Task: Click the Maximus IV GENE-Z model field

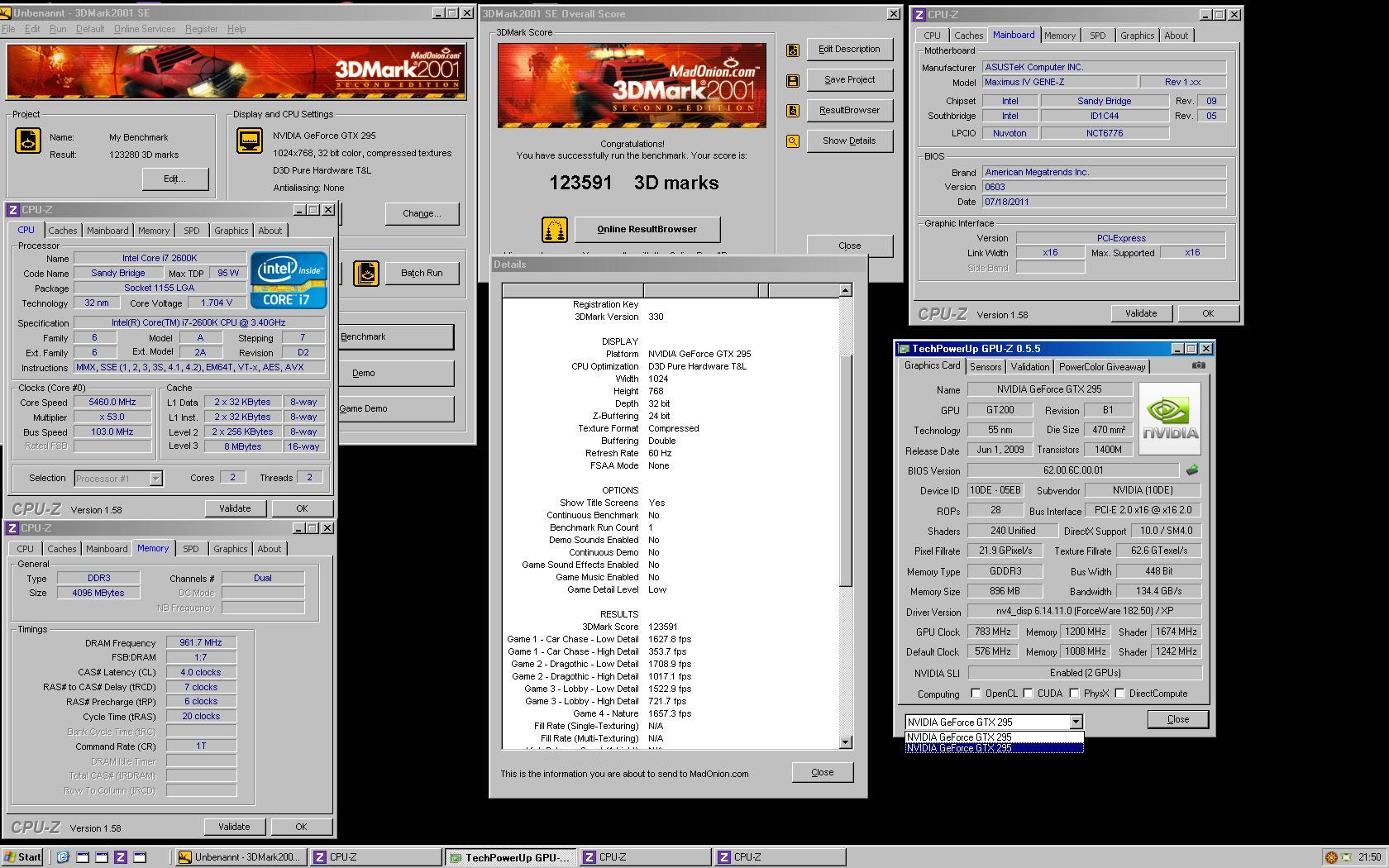Action: tap(1058, 83)
